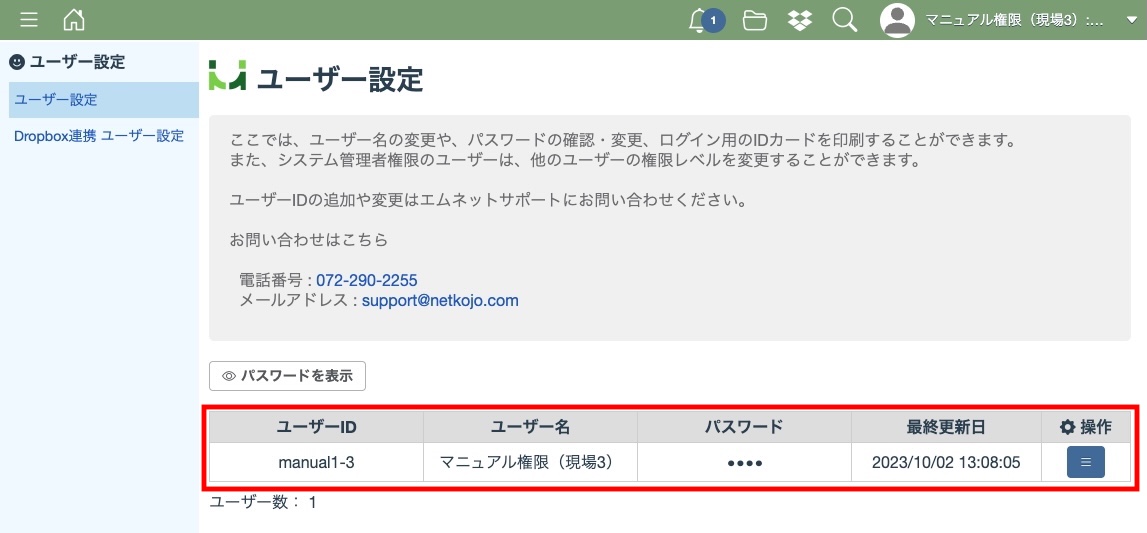Click the support@netkojo.com email link
This screenshot has height=533, width=1147.
coord(440,300)
